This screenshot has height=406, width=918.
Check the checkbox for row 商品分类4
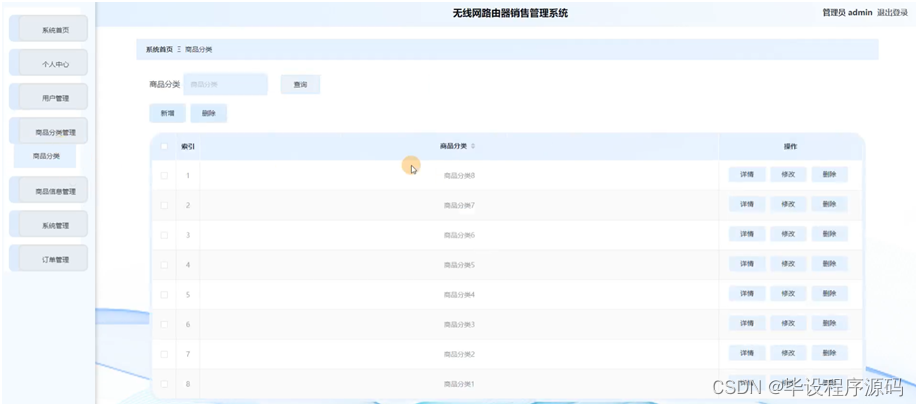tap(164, 295)
